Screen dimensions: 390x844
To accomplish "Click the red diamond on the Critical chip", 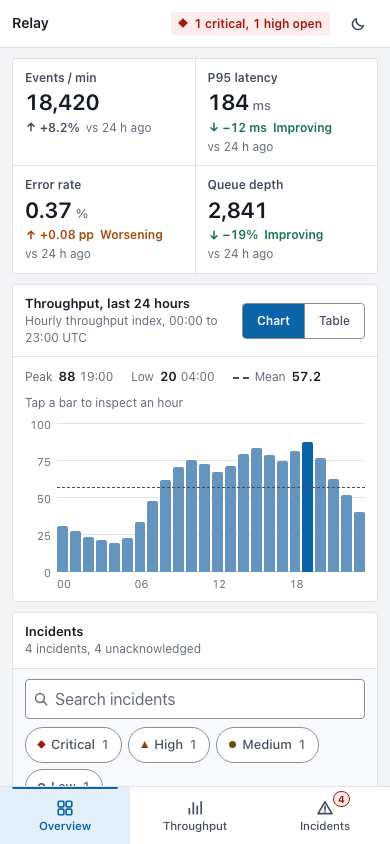I will (x=41, y=745).
